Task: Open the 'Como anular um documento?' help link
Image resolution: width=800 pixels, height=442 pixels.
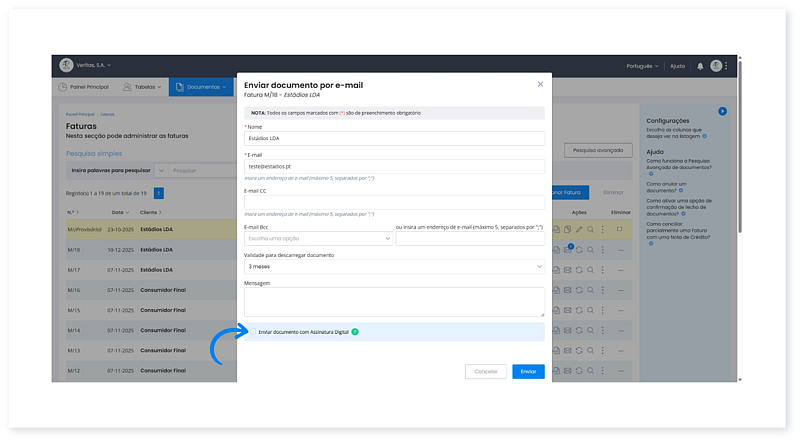Action: click(x=666, y=187)
